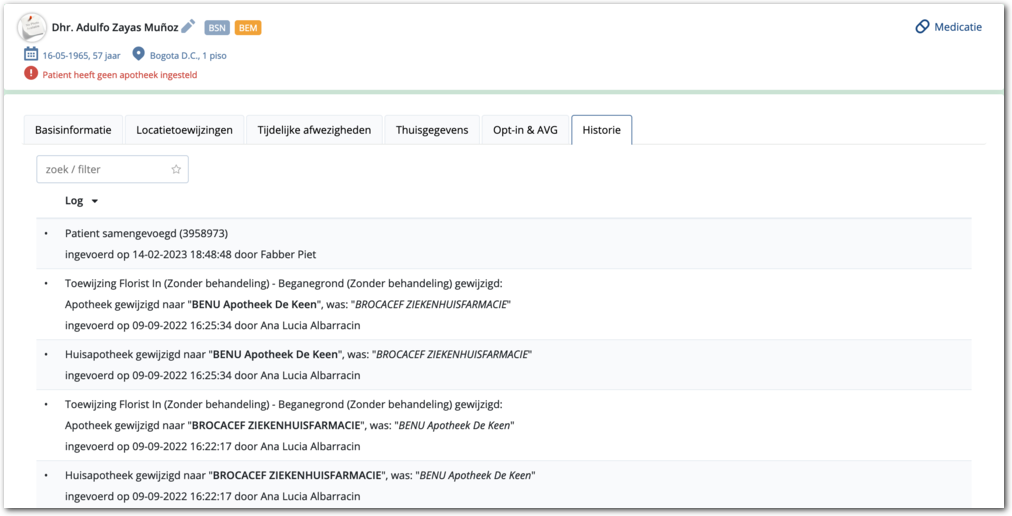Viewport: 1012px width, 516px height.
Task: Focus the zoek / filter search field
Action: click(103, 170)
